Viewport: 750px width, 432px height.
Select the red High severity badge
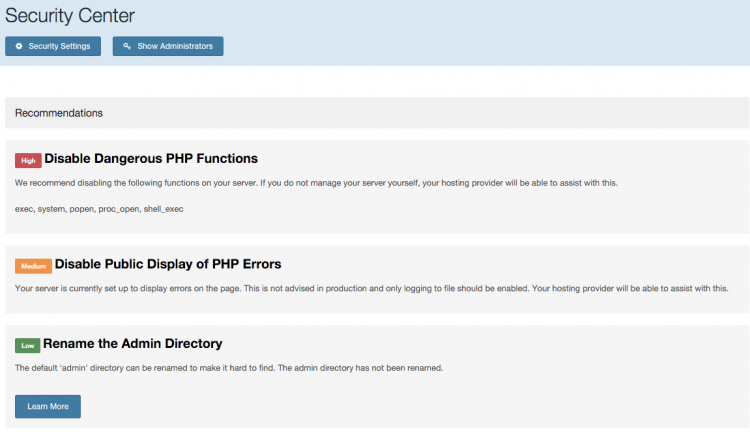(28, 161)
